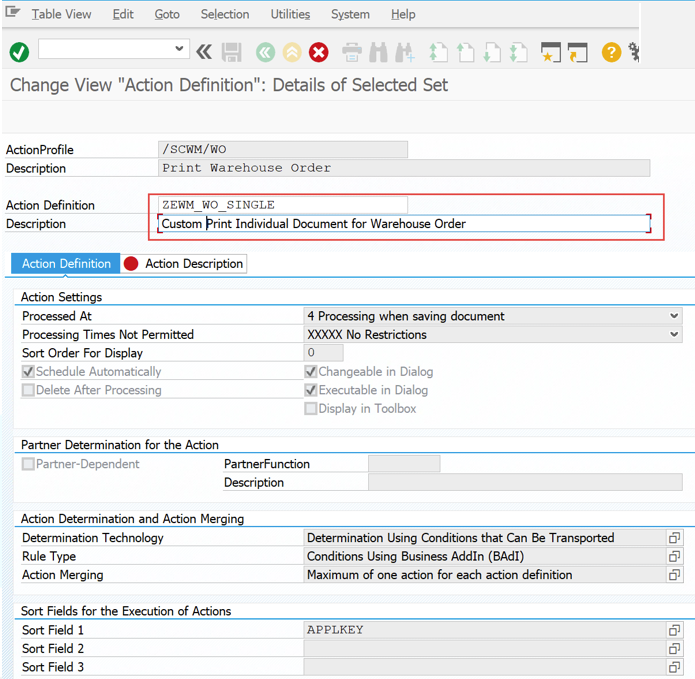Viewport: 695px width, 679px height.
Task: Open the Utilities menu
Action: 290,14
